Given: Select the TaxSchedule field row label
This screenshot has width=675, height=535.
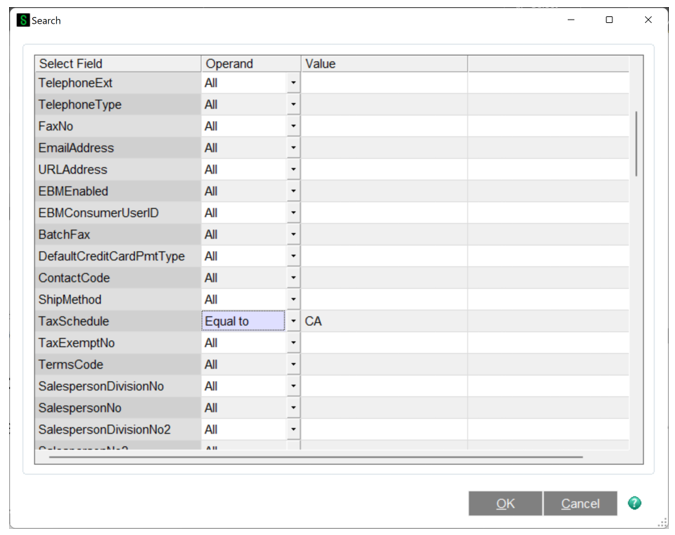Looking at the screenshot, I should pyautogui.click(x=118, y=321).
